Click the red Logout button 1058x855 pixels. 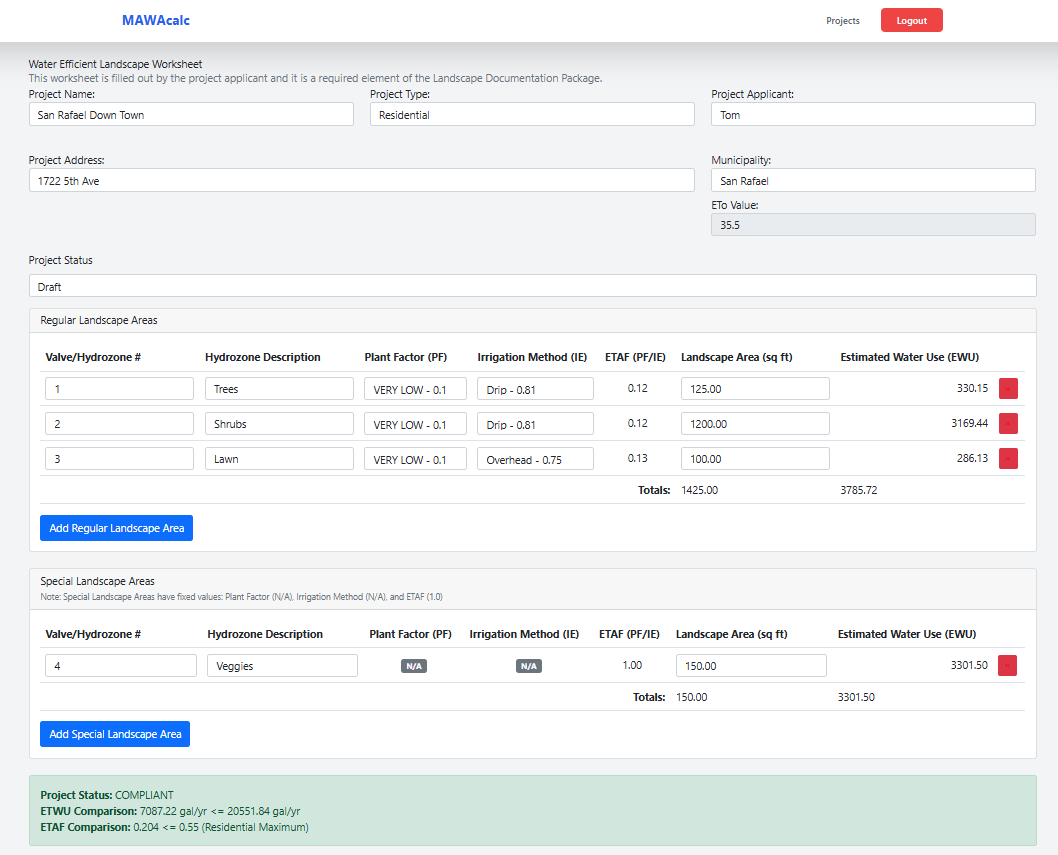pyautogui.click(x=911, y=20)
